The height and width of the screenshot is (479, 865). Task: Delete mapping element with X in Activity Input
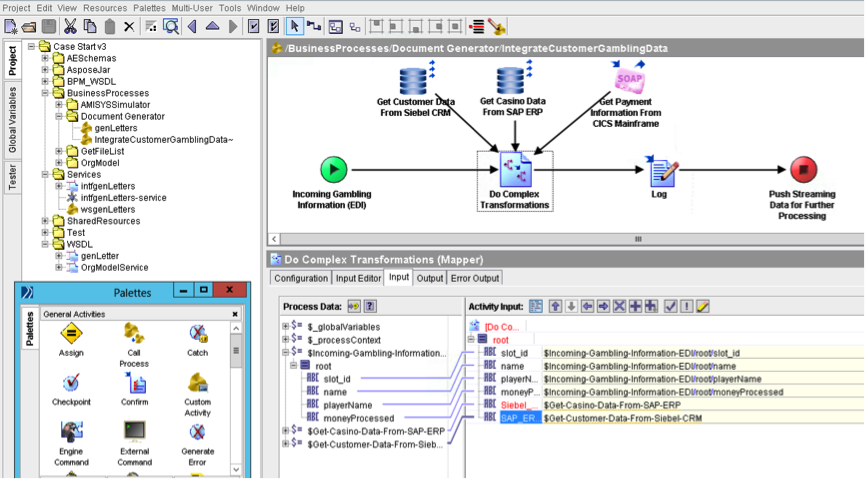(620, 306)
